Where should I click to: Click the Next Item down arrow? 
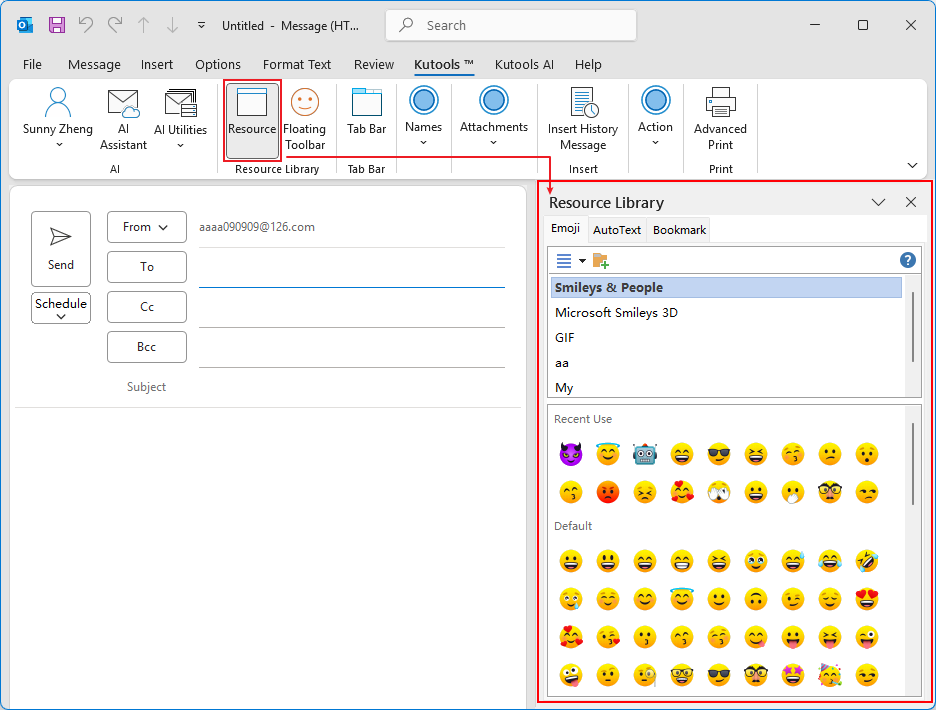point(172,25)
